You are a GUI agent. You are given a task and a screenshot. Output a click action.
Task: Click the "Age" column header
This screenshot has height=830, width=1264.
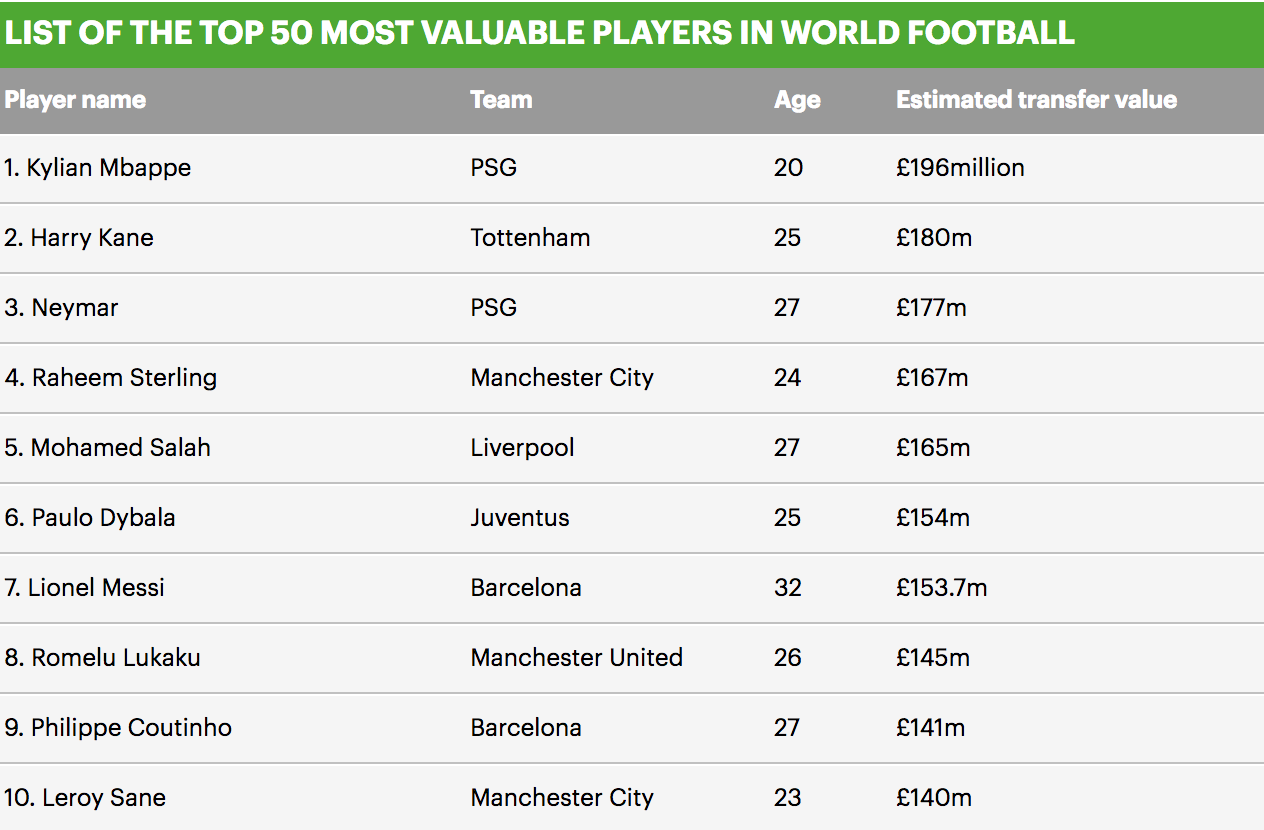pos(797,100)
